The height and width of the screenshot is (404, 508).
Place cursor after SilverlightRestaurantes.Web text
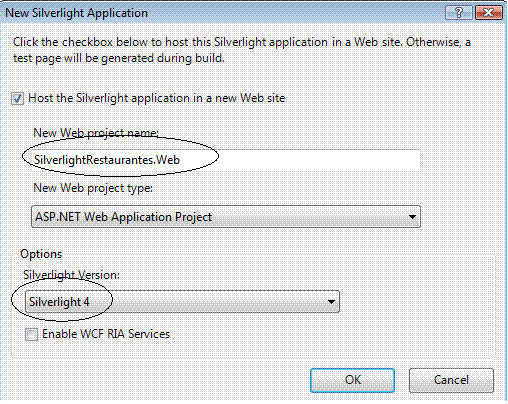(x=181, y=160)
